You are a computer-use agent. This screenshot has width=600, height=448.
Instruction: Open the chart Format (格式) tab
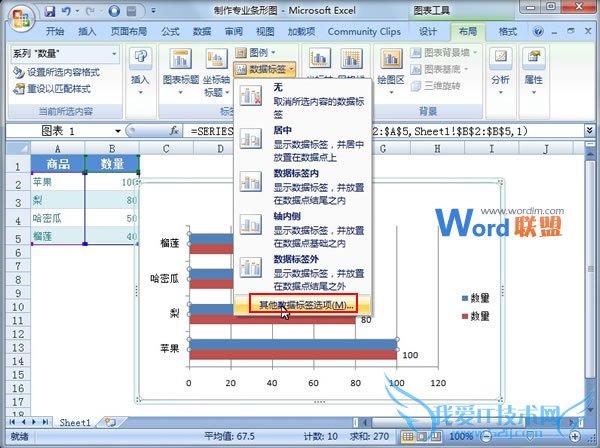pyautogui.click(x=508, y=31)
